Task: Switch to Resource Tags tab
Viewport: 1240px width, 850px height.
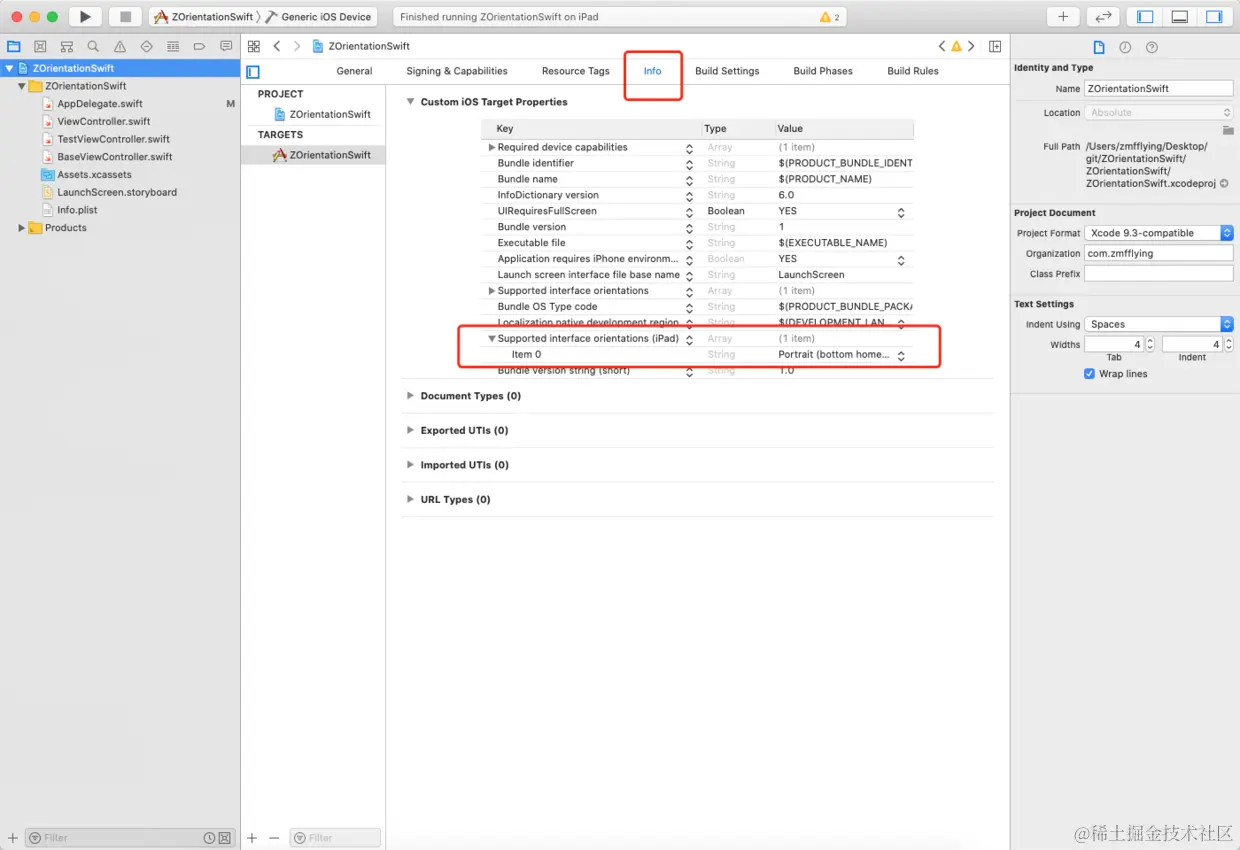Action: coord(575,71)
